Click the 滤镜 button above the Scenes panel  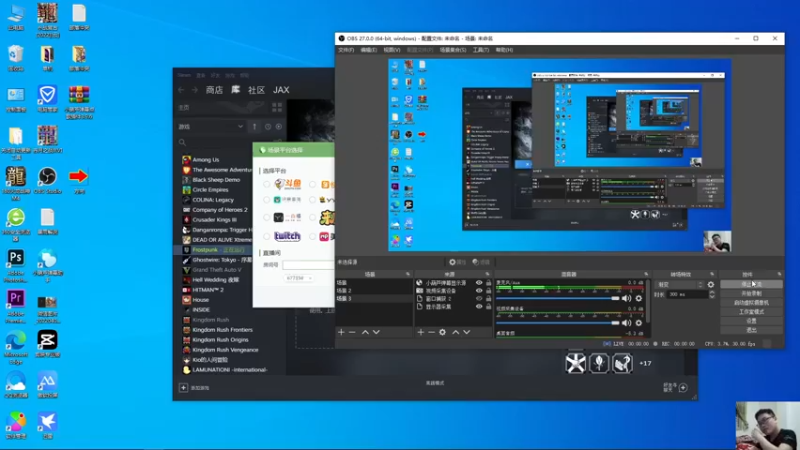pyautogui.click(x=481, y=262)
